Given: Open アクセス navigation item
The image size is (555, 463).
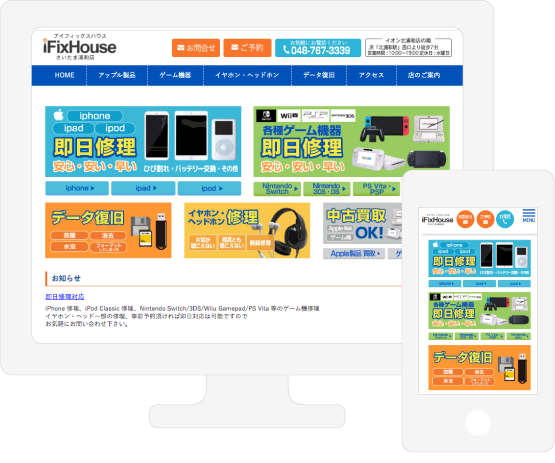Looking at the screenshot, I should [x=371, y=75].
